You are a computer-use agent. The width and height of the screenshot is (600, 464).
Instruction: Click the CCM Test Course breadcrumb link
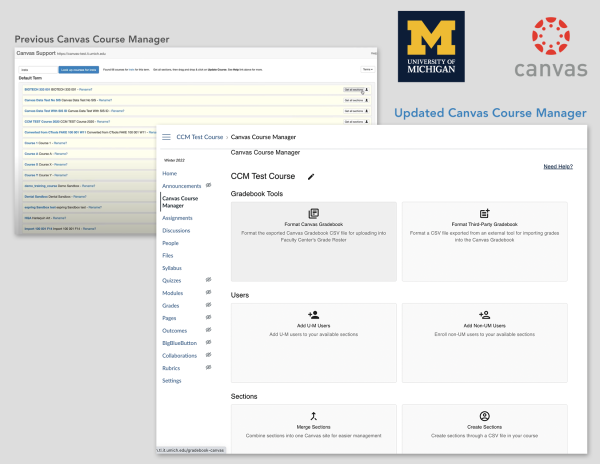point(200,137)
